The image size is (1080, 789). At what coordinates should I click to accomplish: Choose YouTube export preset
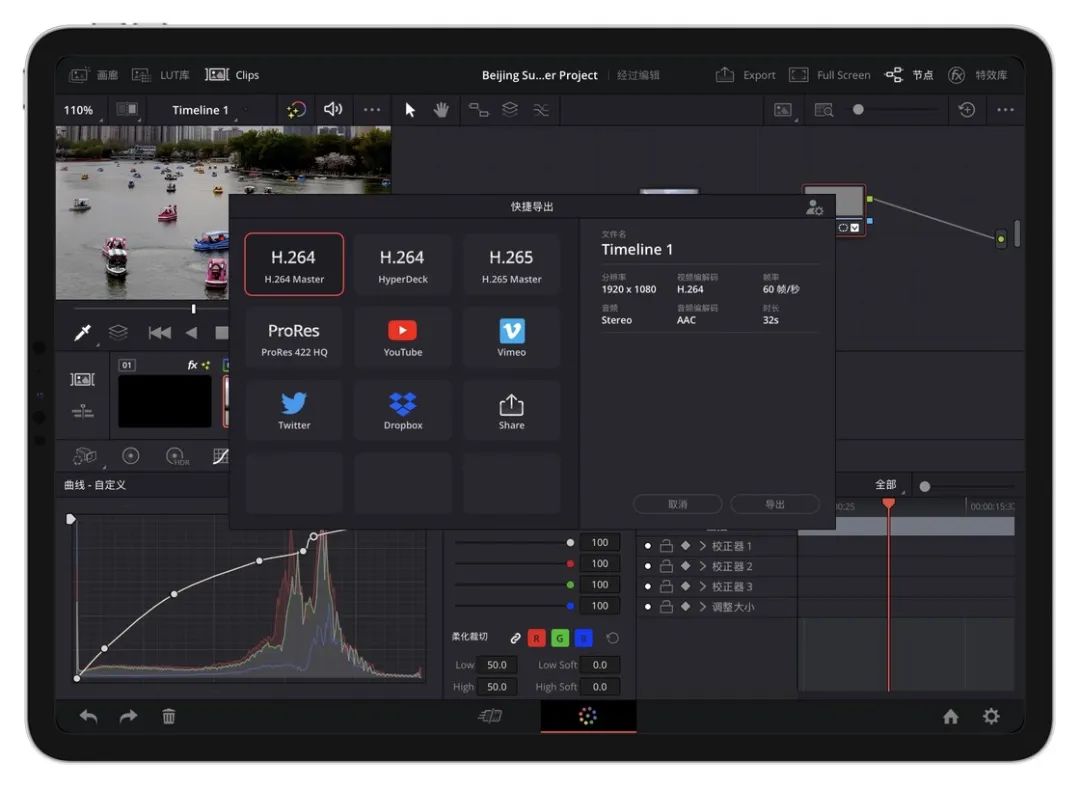[403, 338]
